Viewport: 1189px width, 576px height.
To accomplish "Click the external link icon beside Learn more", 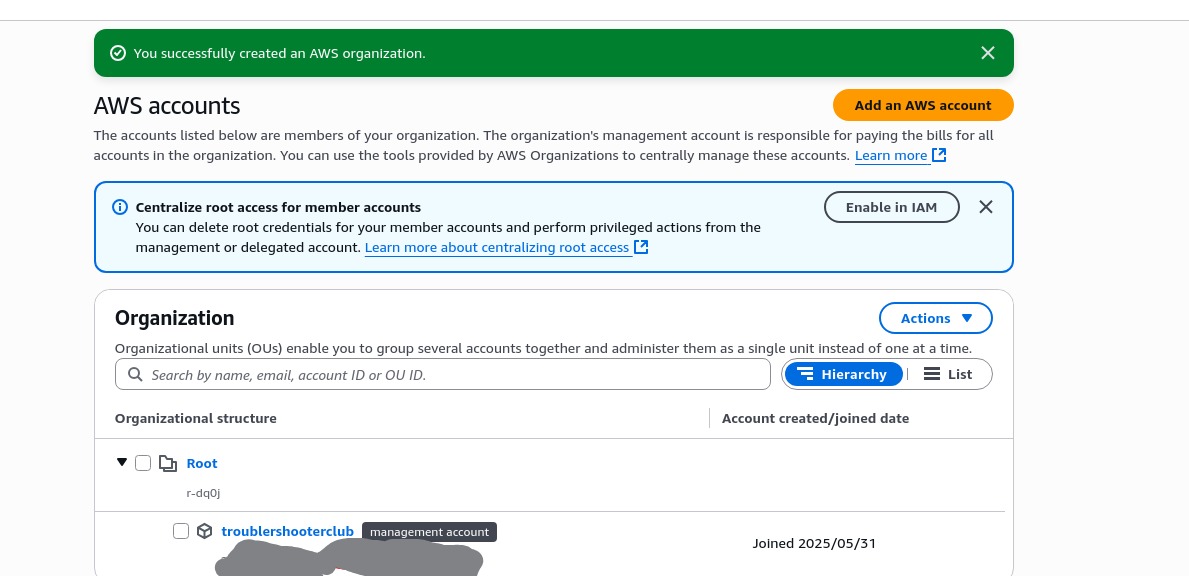I will [x=939, y=155].
